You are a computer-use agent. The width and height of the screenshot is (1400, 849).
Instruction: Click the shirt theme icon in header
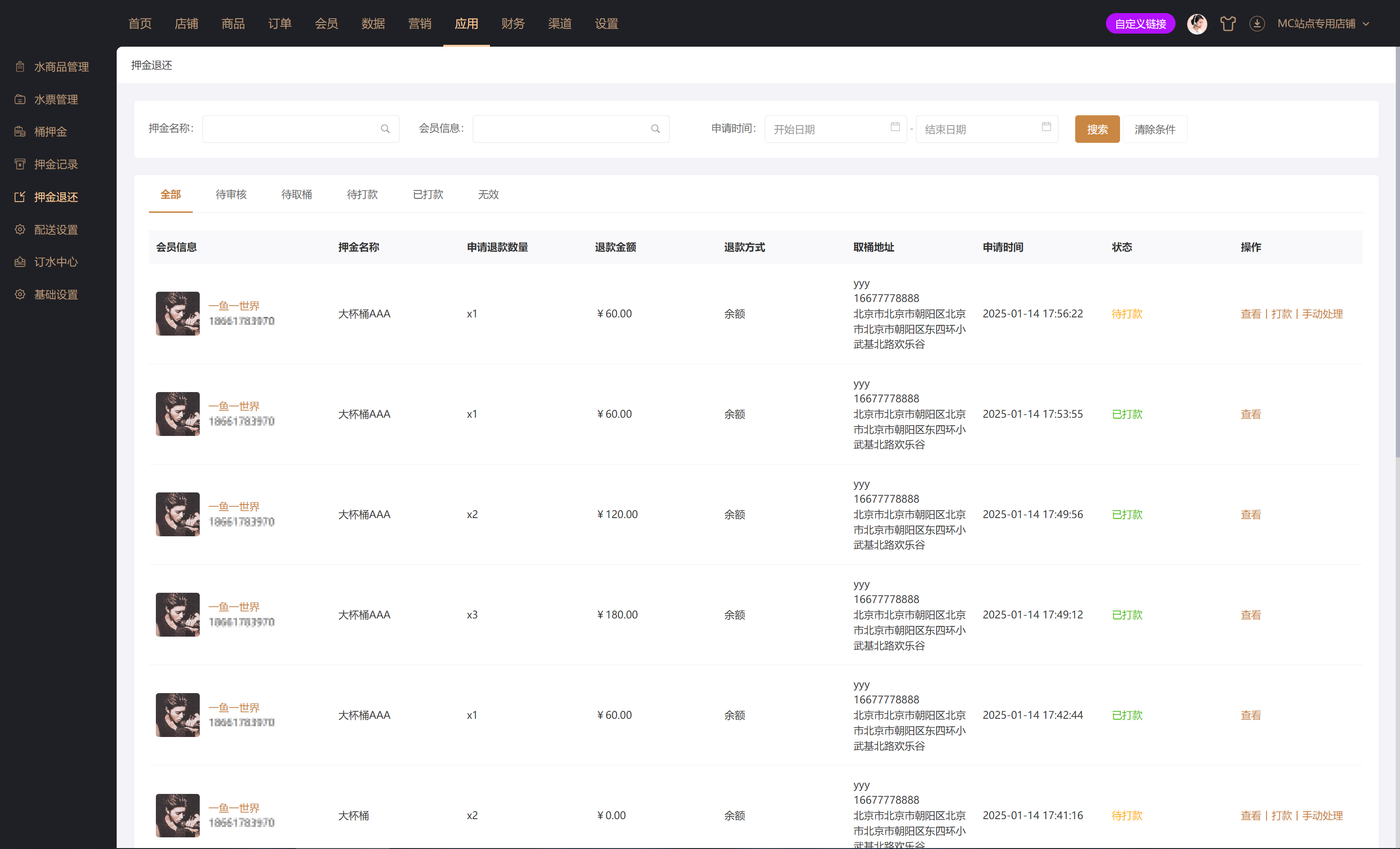[x=1228, y=24]
